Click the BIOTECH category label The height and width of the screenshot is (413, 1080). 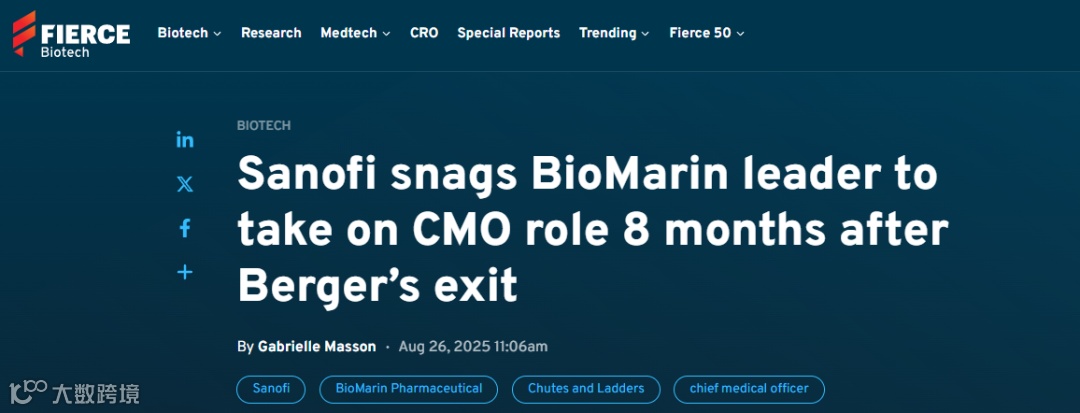pos(264,126)
